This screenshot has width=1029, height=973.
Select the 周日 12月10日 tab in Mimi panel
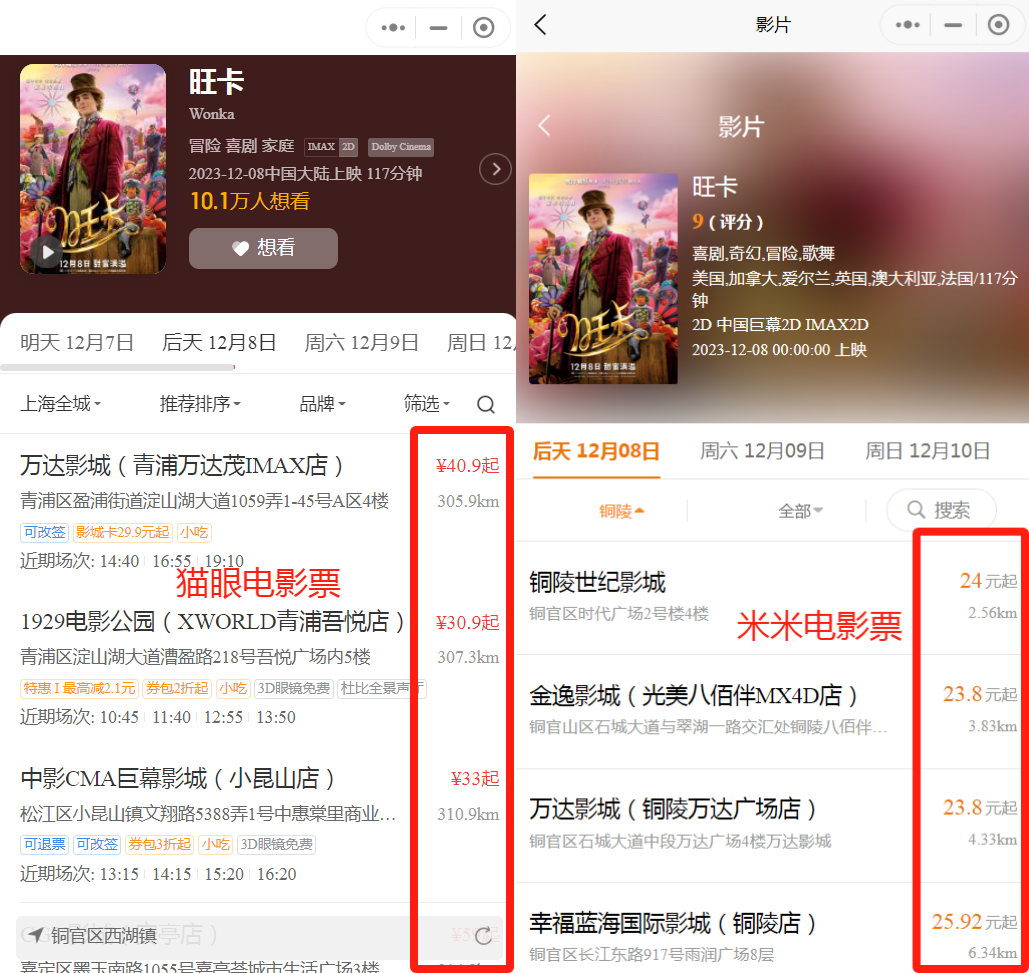pyautogui.click(x=927, y=451)
